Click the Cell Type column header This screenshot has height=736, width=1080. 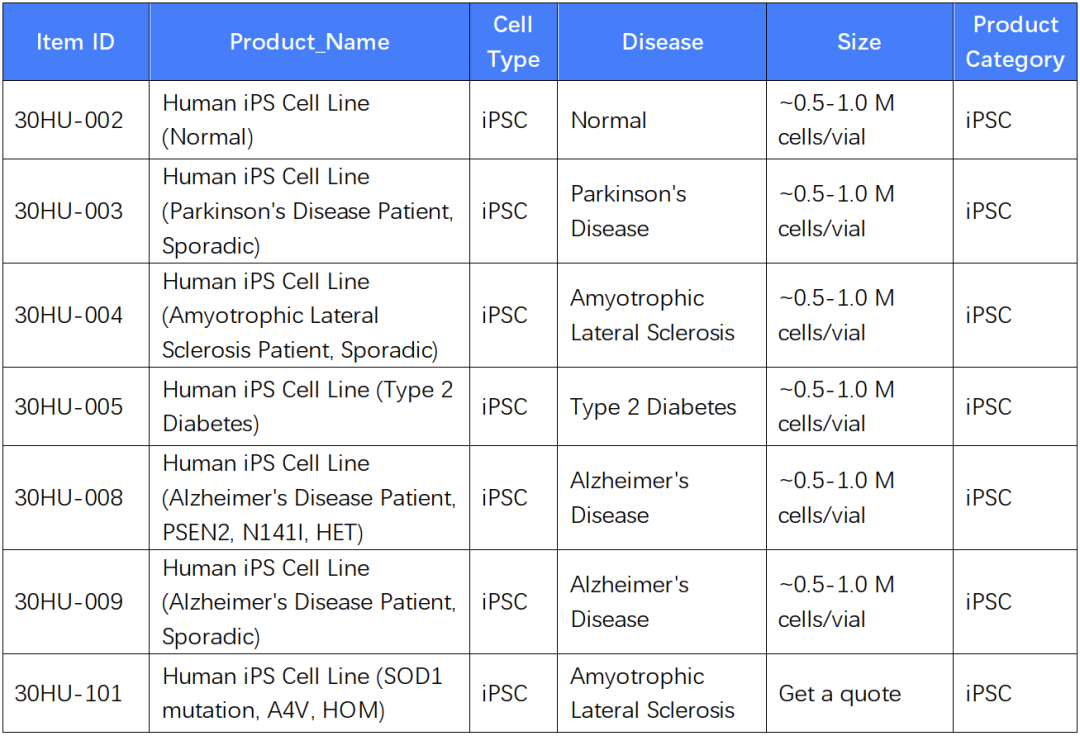click(513, 42)
